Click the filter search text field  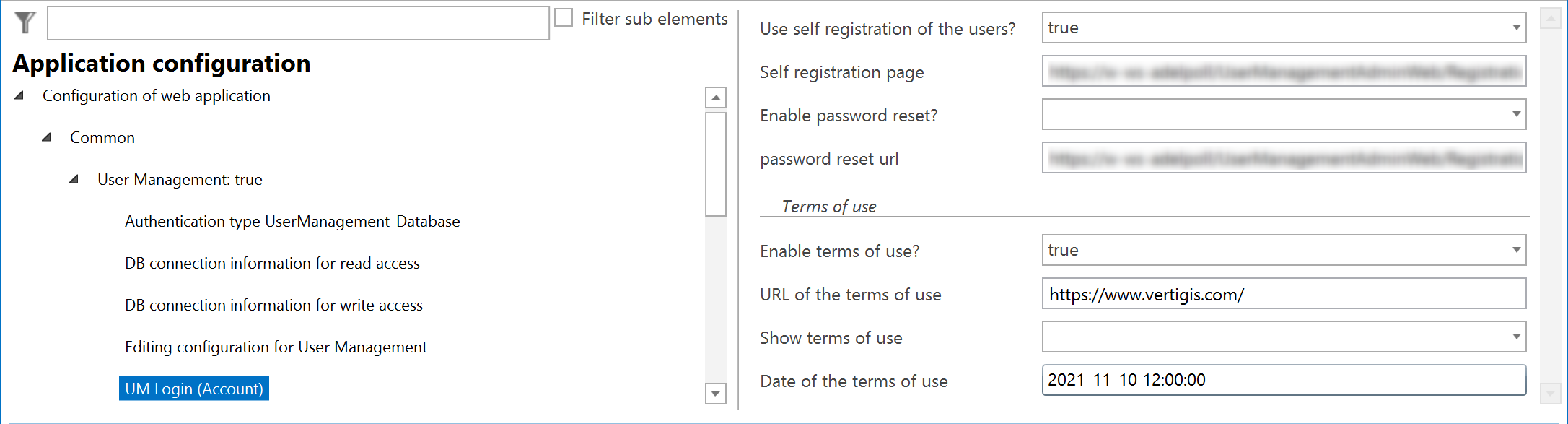(298, 23)
